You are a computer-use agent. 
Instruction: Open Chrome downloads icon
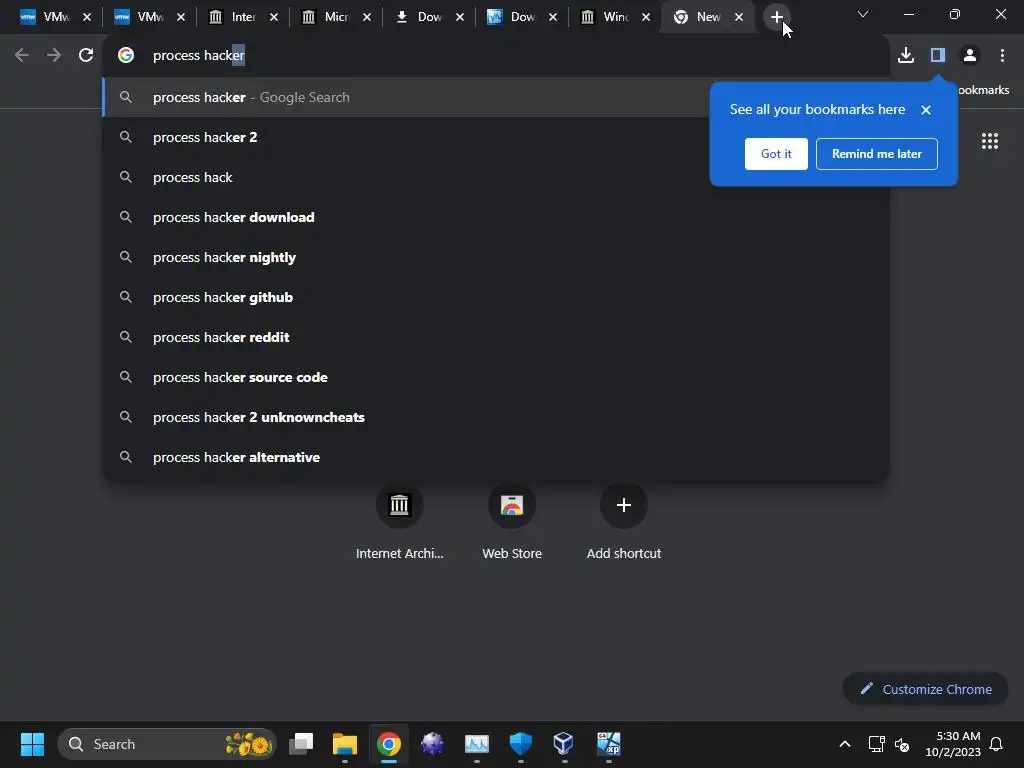pyautogui.click(x=906, y=56)
